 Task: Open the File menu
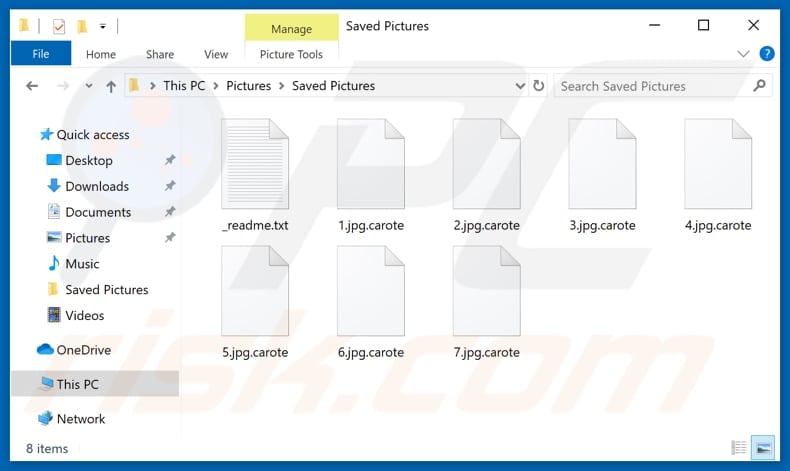pos(41,54)
